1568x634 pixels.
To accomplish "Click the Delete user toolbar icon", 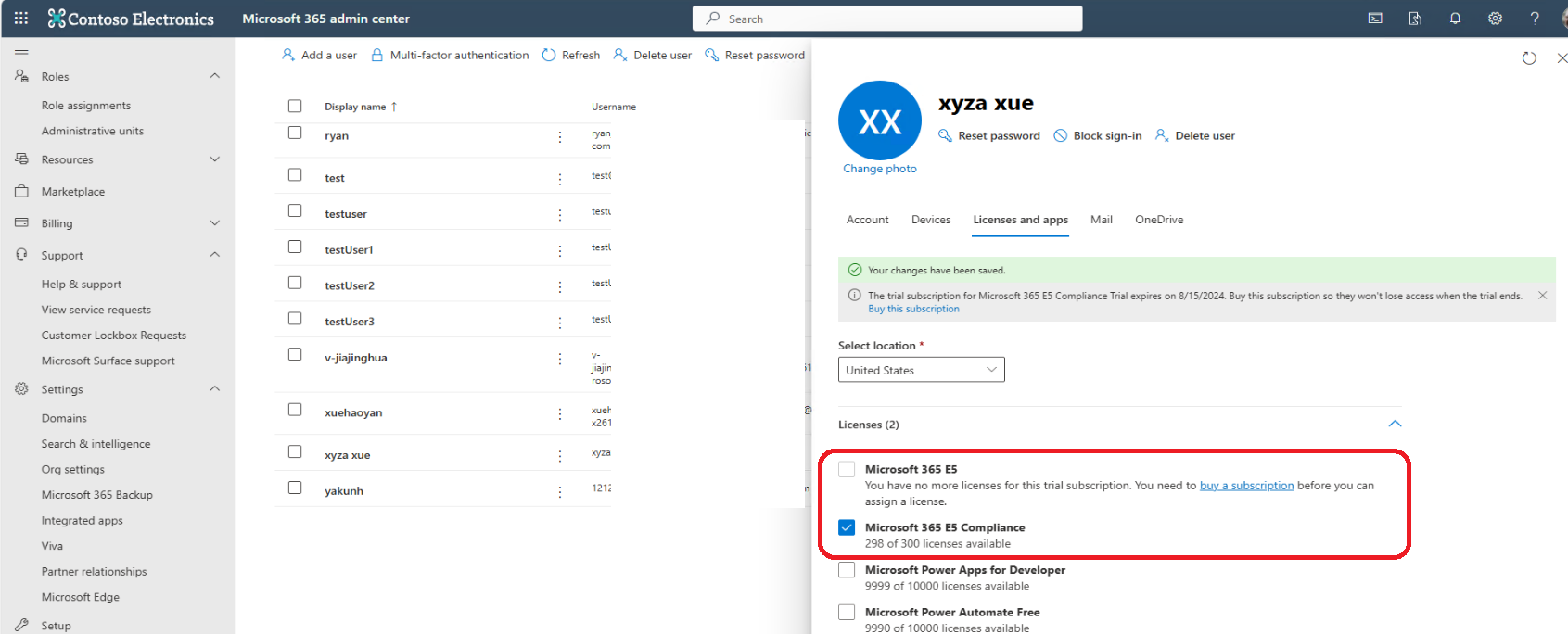I will [x=620, y=55].
